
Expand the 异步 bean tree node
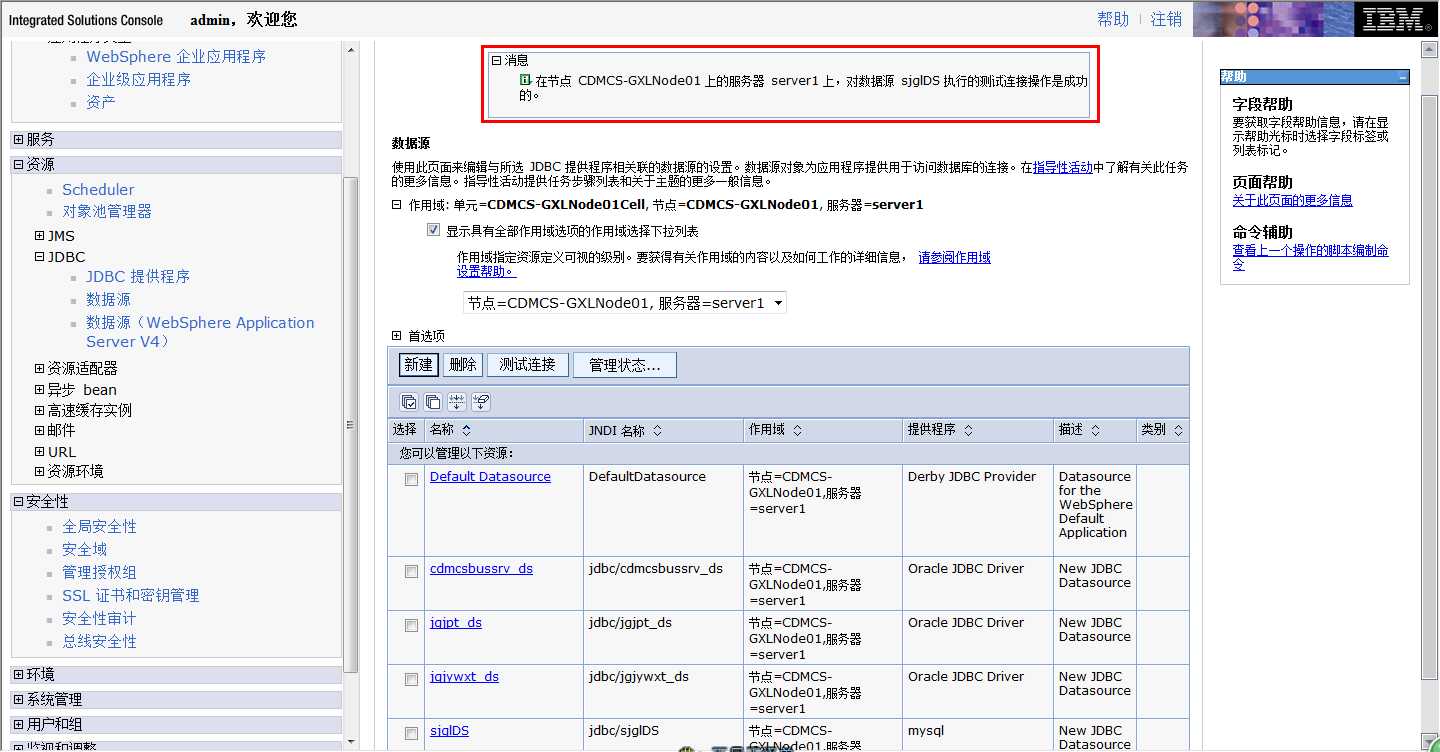coord(40,390)
